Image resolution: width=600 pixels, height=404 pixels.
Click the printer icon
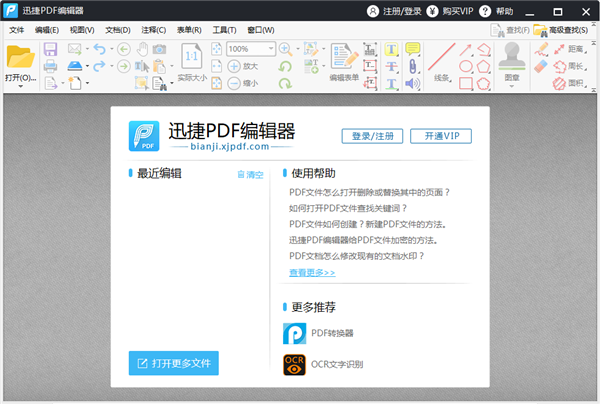pyautogui.click(x=50, y=66)
